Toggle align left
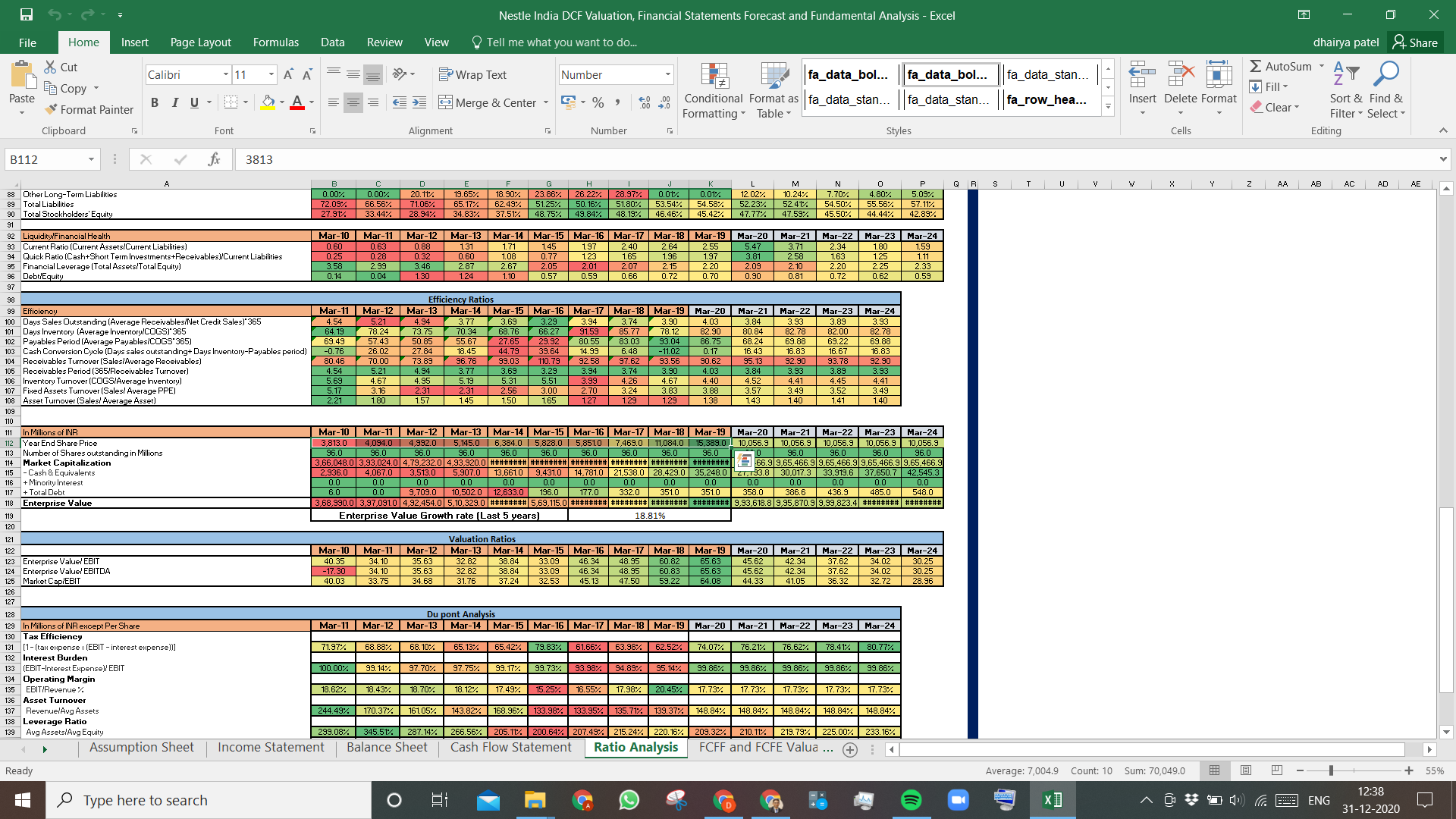The height and width of the screenshot is (819, 1456). (x=334, y=102)
